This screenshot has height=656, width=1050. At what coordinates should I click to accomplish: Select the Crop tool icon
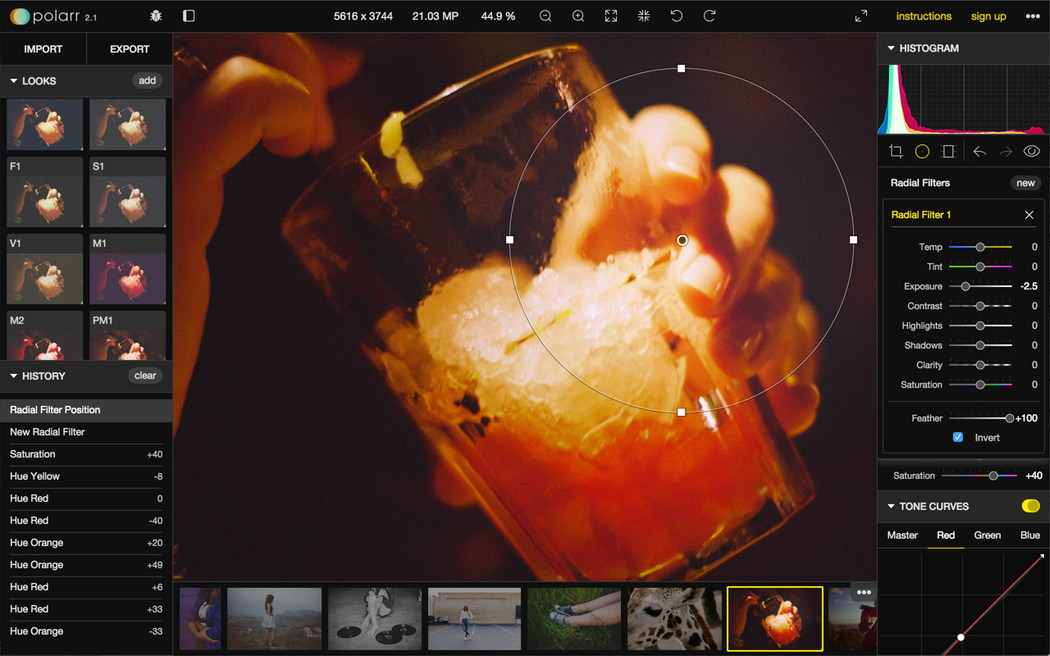896,152
